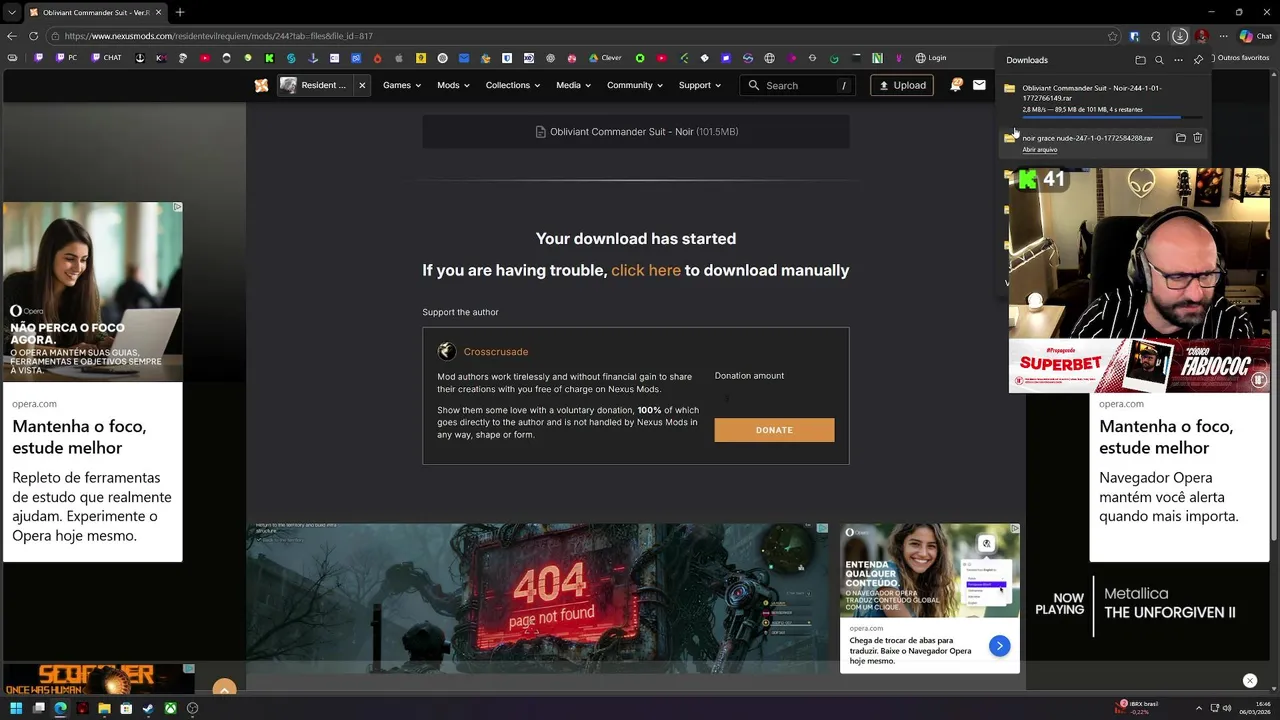Close the Resident Evil game filter

362,85
